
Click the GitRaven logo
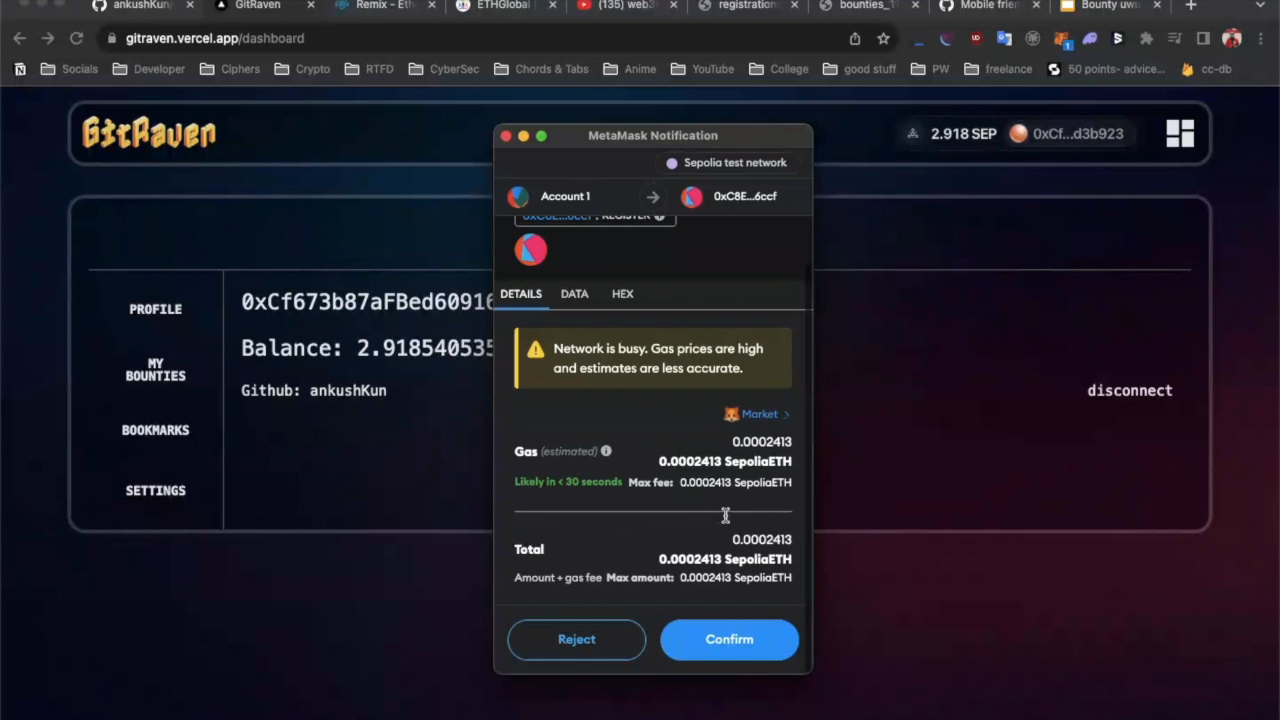149,133
